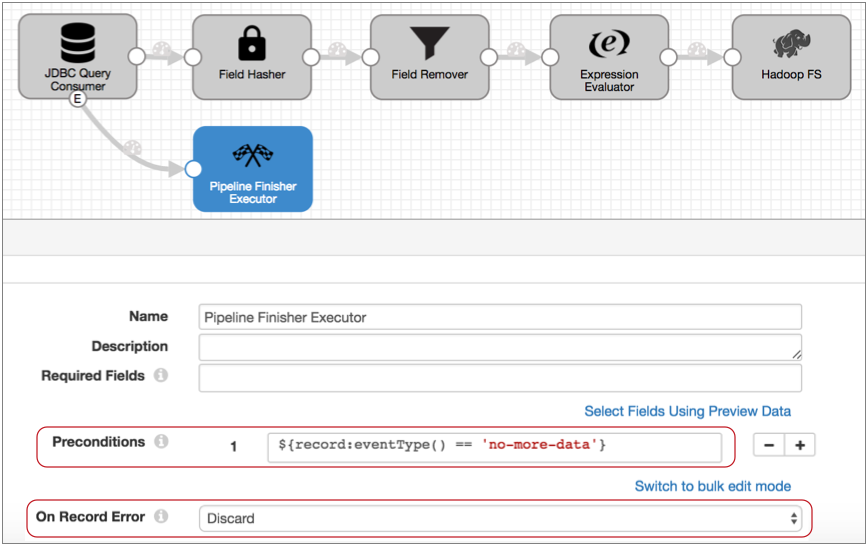Open the On Record Error dropdown
The height and width of the screenshot is (546, 867).
500,518
